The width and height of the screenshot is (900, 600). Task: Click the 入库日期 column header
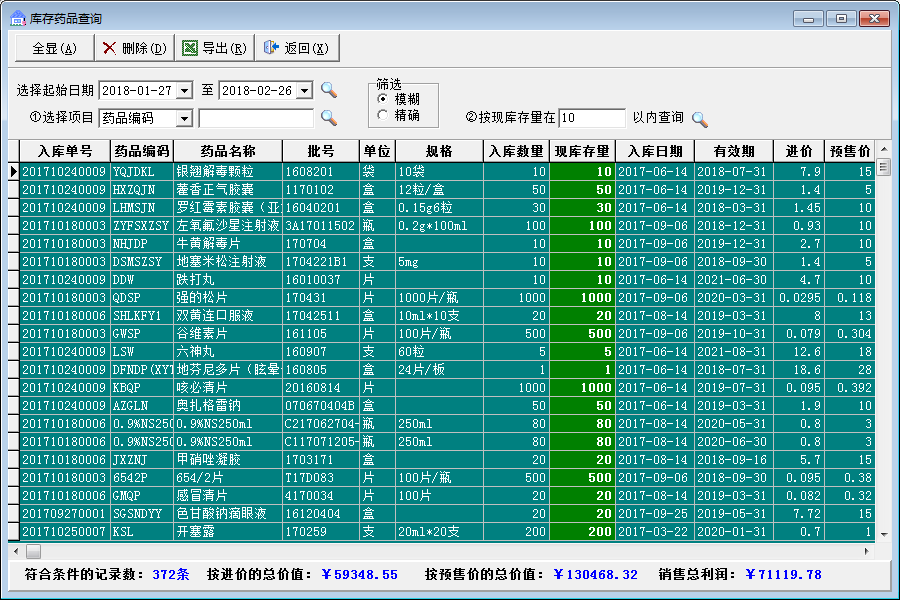click(x=655, y=151)
